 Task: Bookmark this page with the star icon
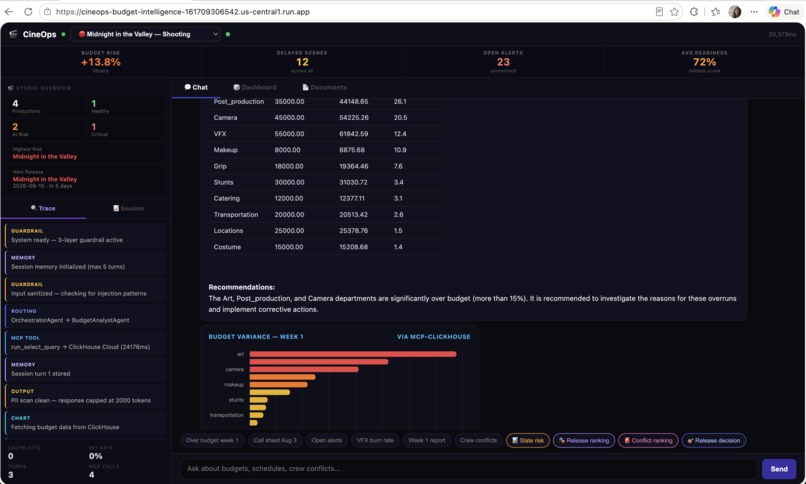(x=674, y=11)
